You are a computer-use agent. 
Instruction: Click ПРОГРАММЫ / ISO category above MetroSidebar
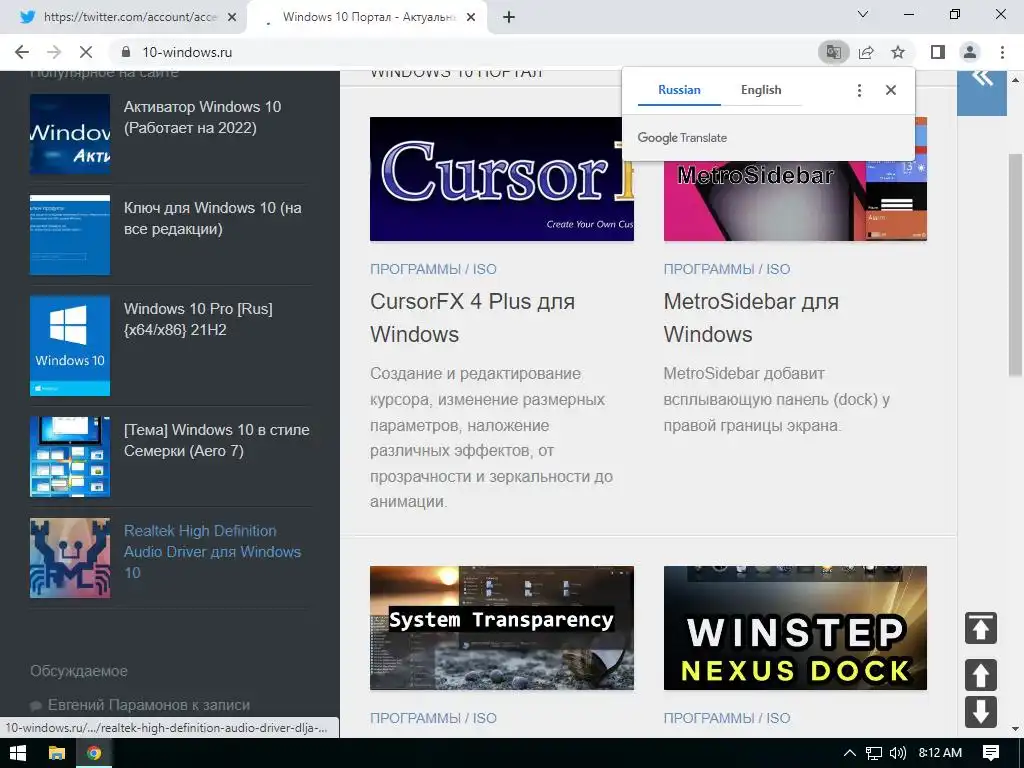pos(727,269)
